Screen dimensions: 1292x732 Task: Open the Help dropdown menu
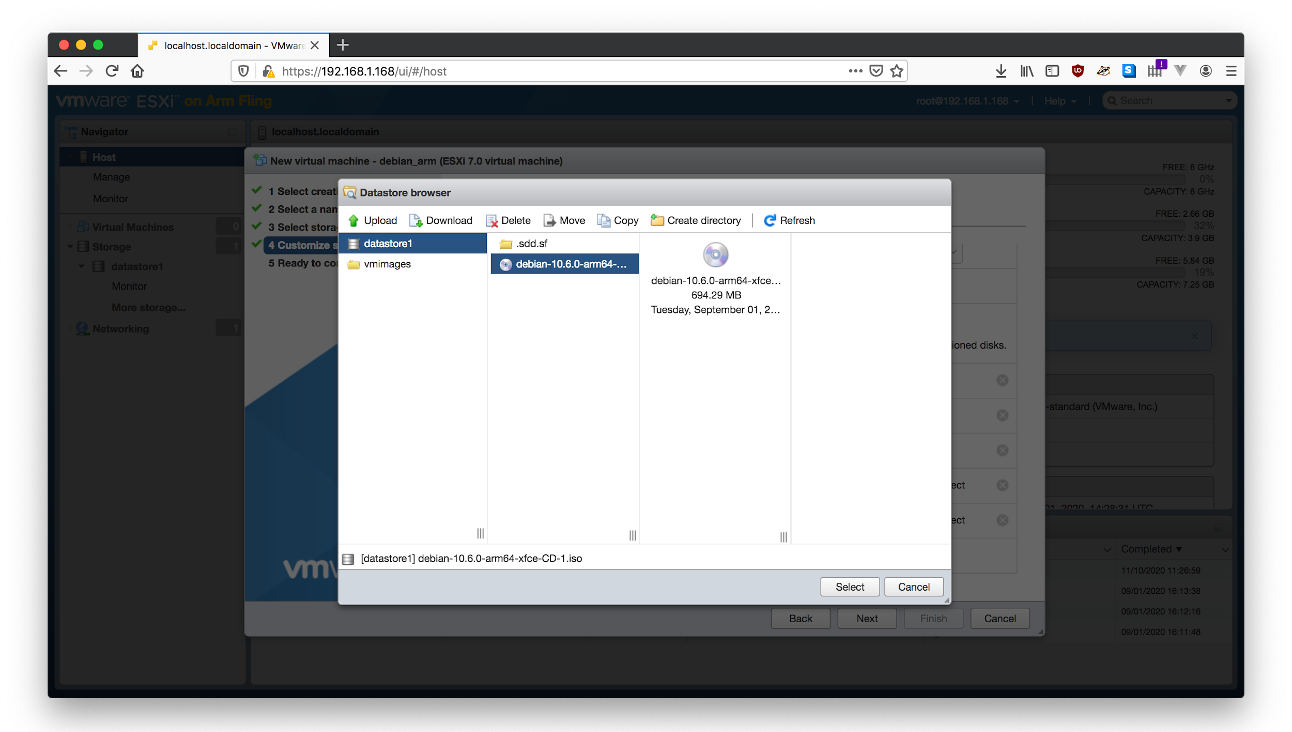[x=1060, y=101]
